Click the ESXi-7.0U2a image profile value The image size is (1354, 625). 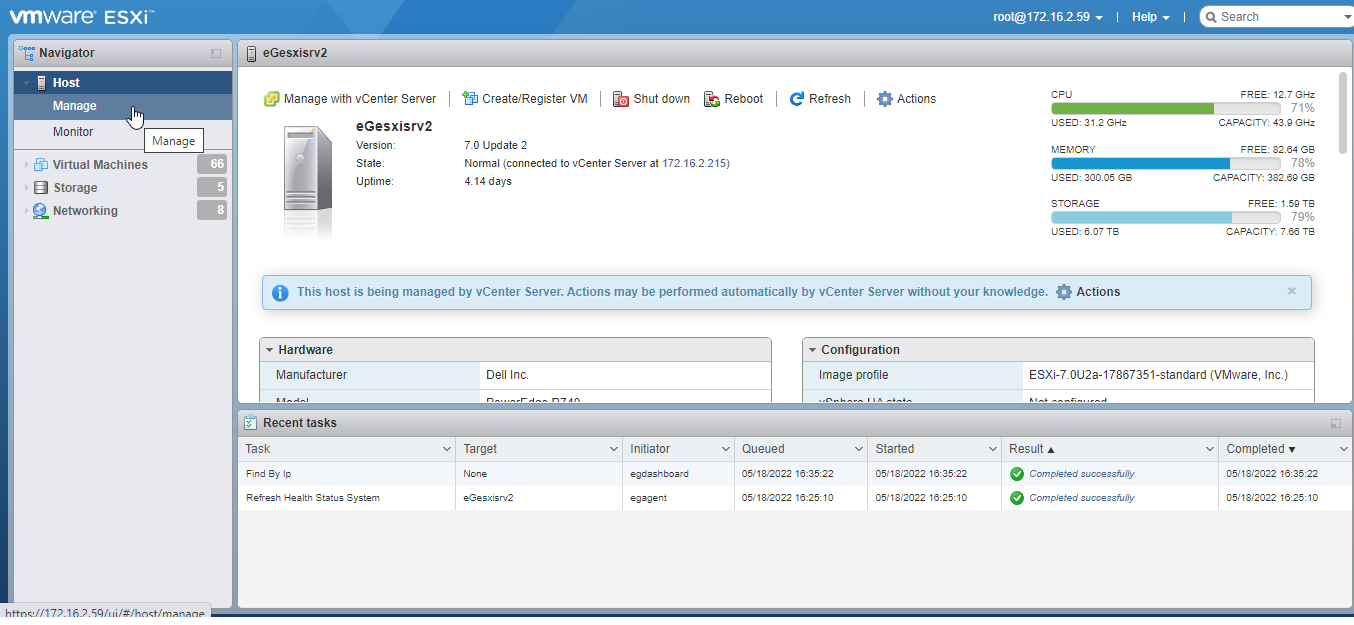(1158, 375)
